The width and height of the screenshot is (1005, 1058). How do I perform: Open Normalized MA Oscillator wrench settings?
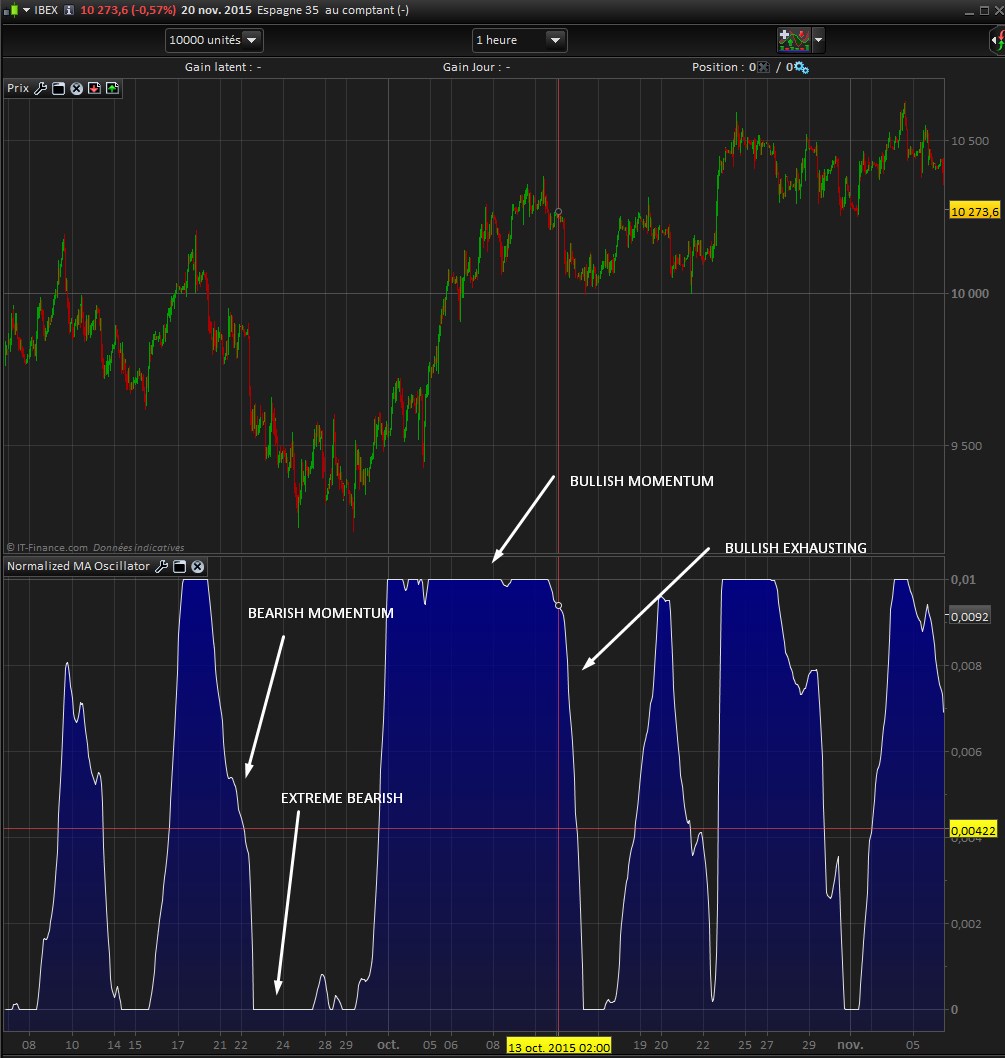(x=161, y=566)
